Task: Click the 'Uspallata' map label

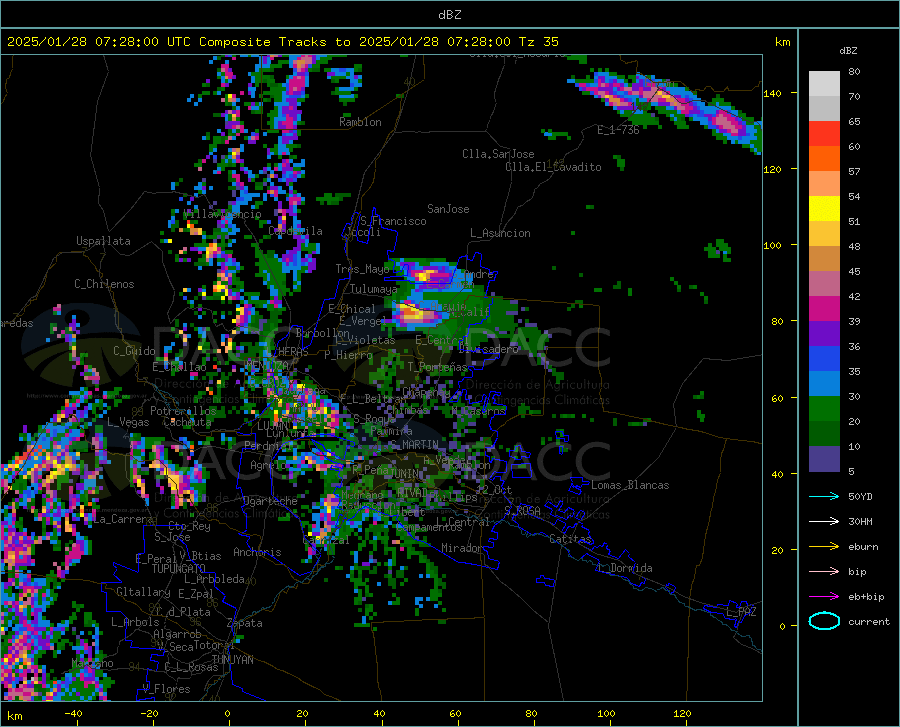Action: click(x=103, y=241)
